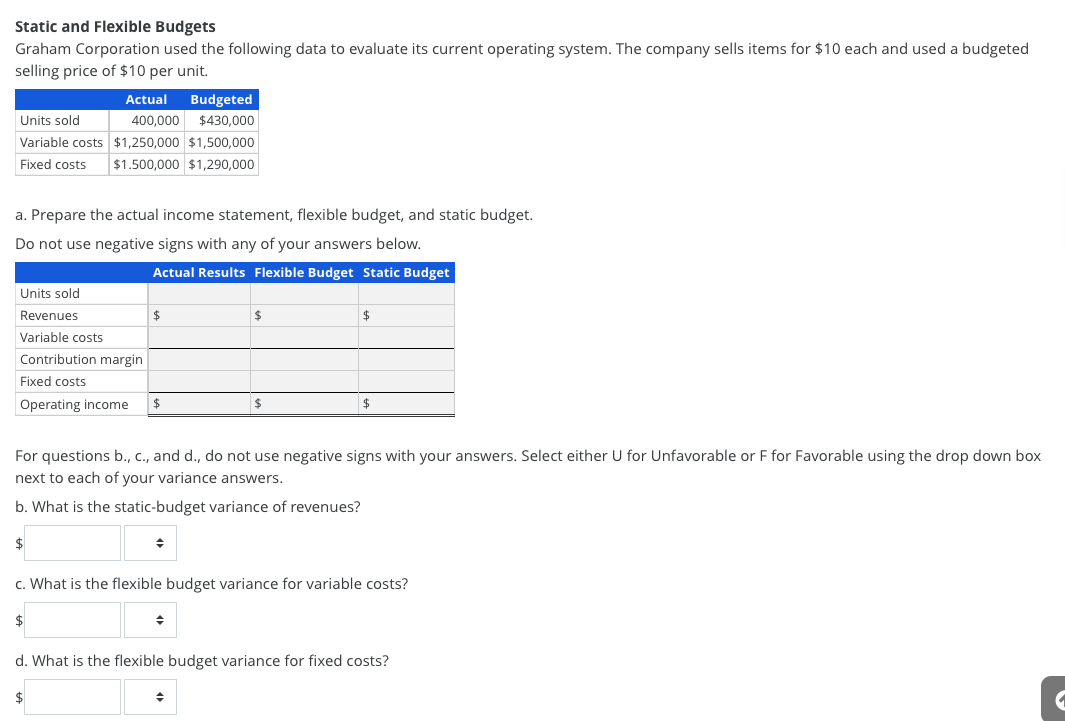Click the Fixed costs cell under Static Budget

coord(406,380)
